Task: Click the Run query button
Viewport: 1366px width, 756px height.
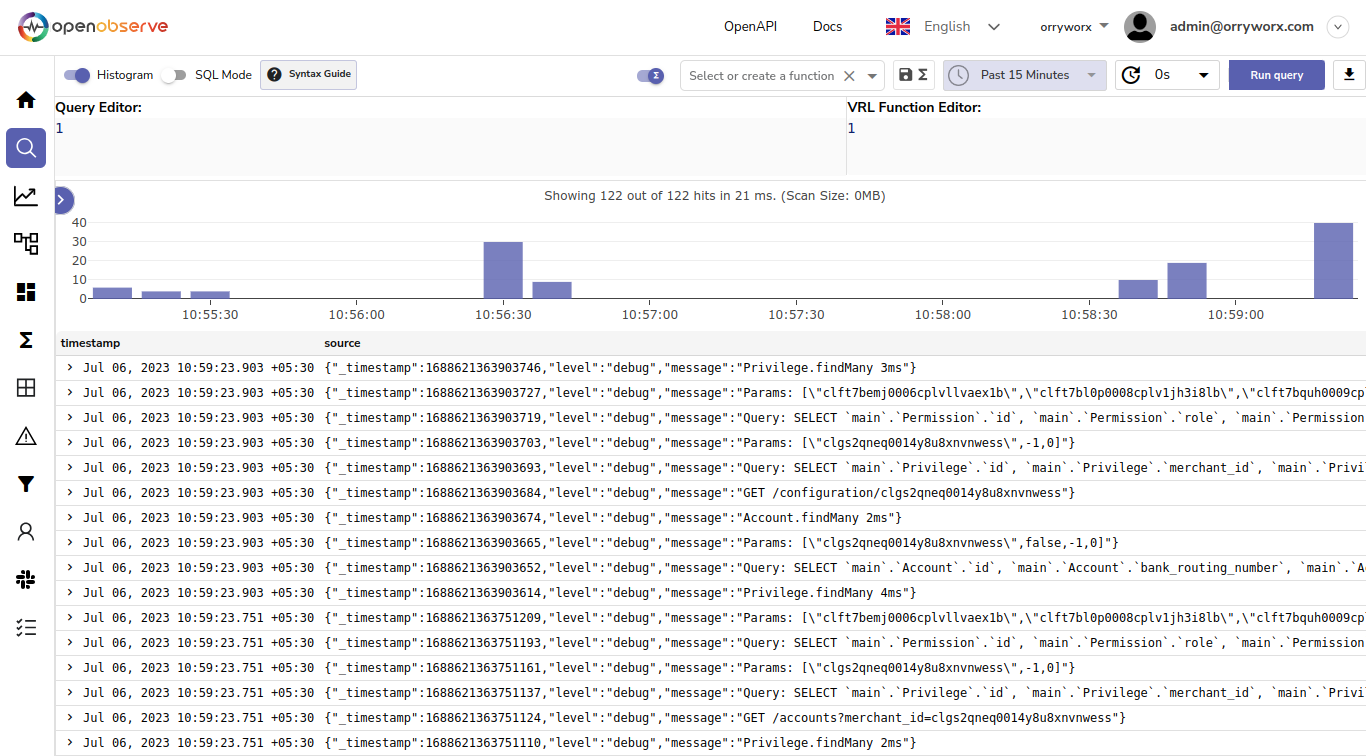Action: coord(1276,74)
